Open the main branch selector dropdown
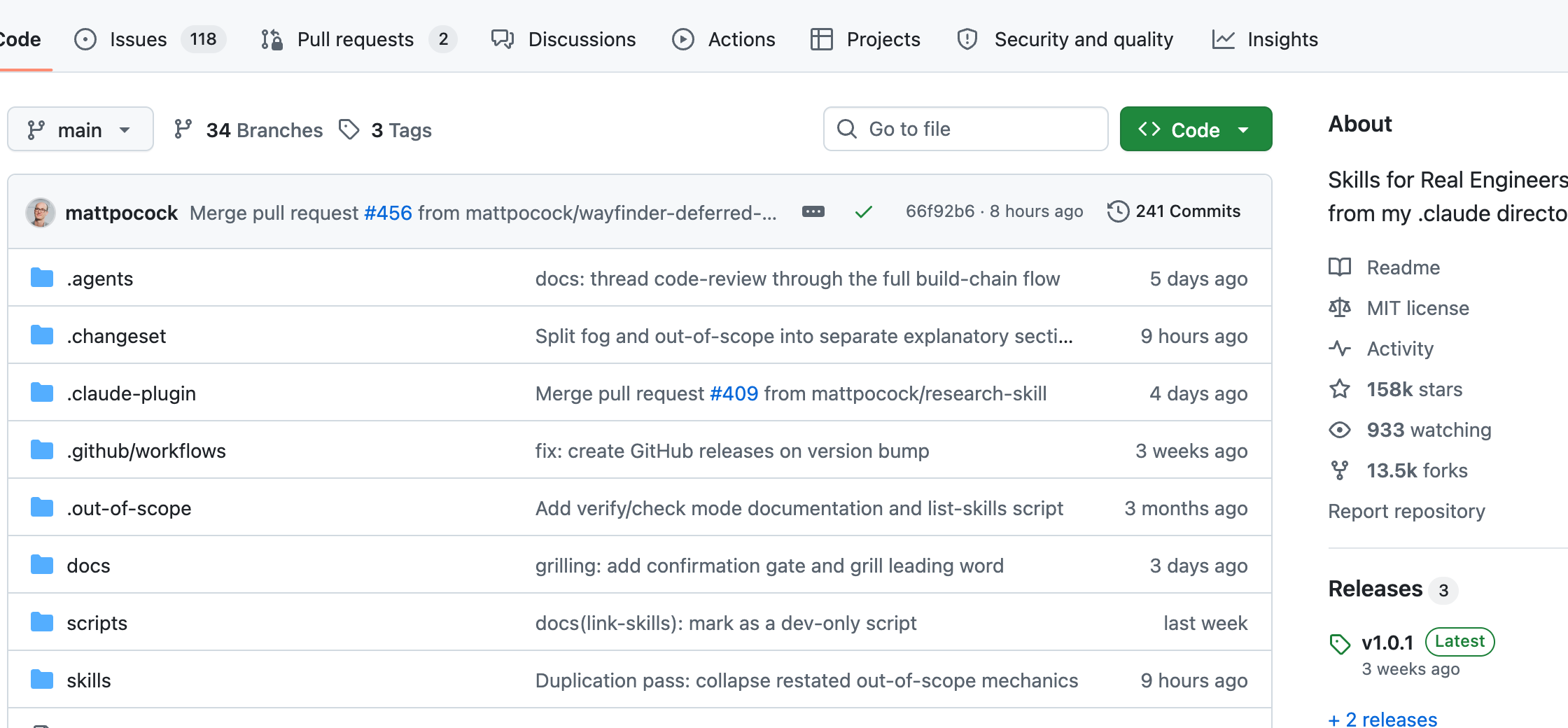 coord(80,129)
